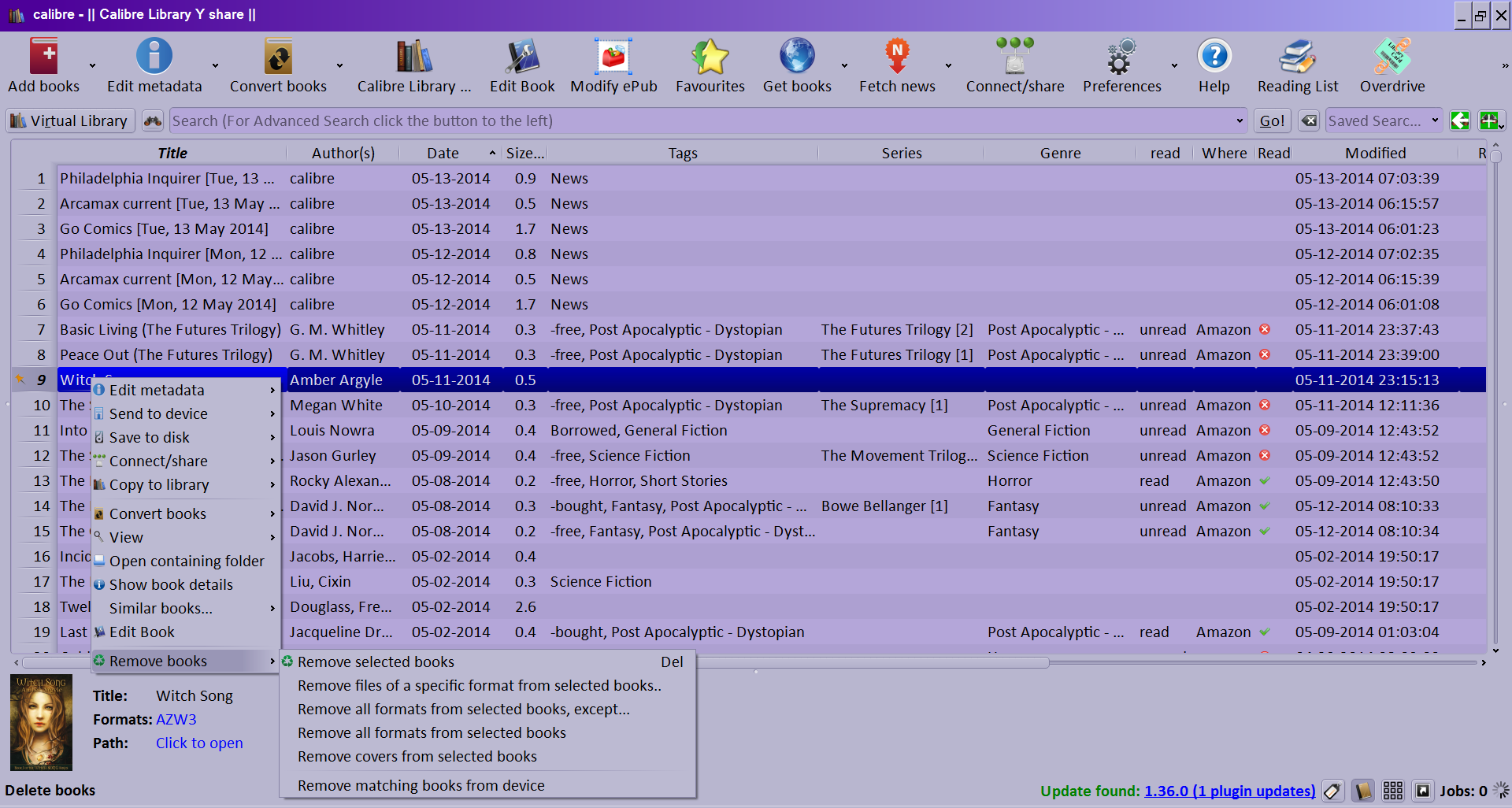
Task: Click the book list horizontal scrollbar
Action: tap(535, 662)
